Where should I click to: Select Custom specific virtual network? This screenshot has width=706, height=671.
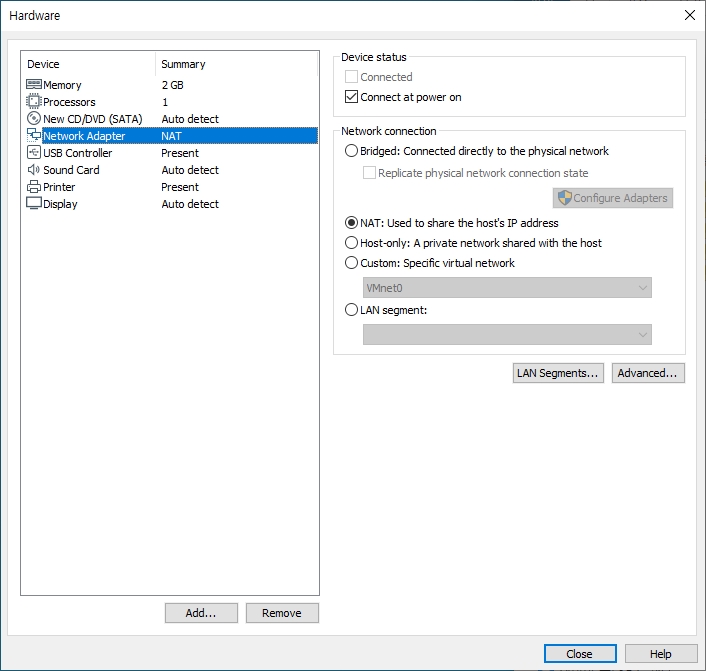(351, 263)
